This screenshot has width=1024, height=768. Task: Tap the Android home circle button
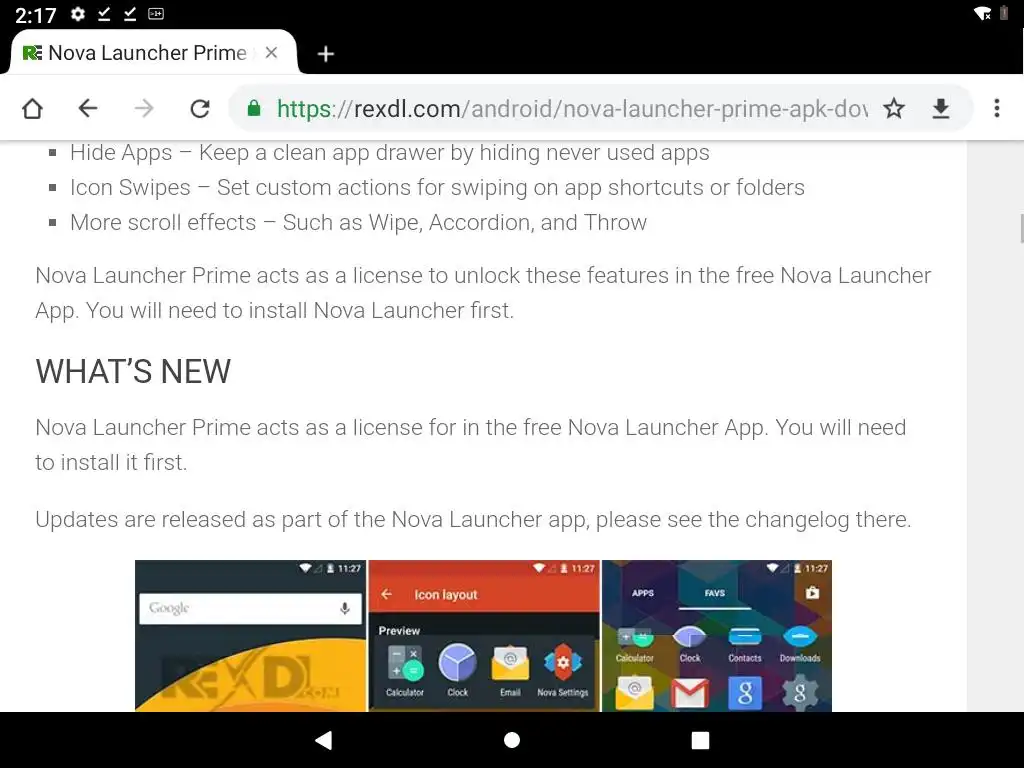512,740
